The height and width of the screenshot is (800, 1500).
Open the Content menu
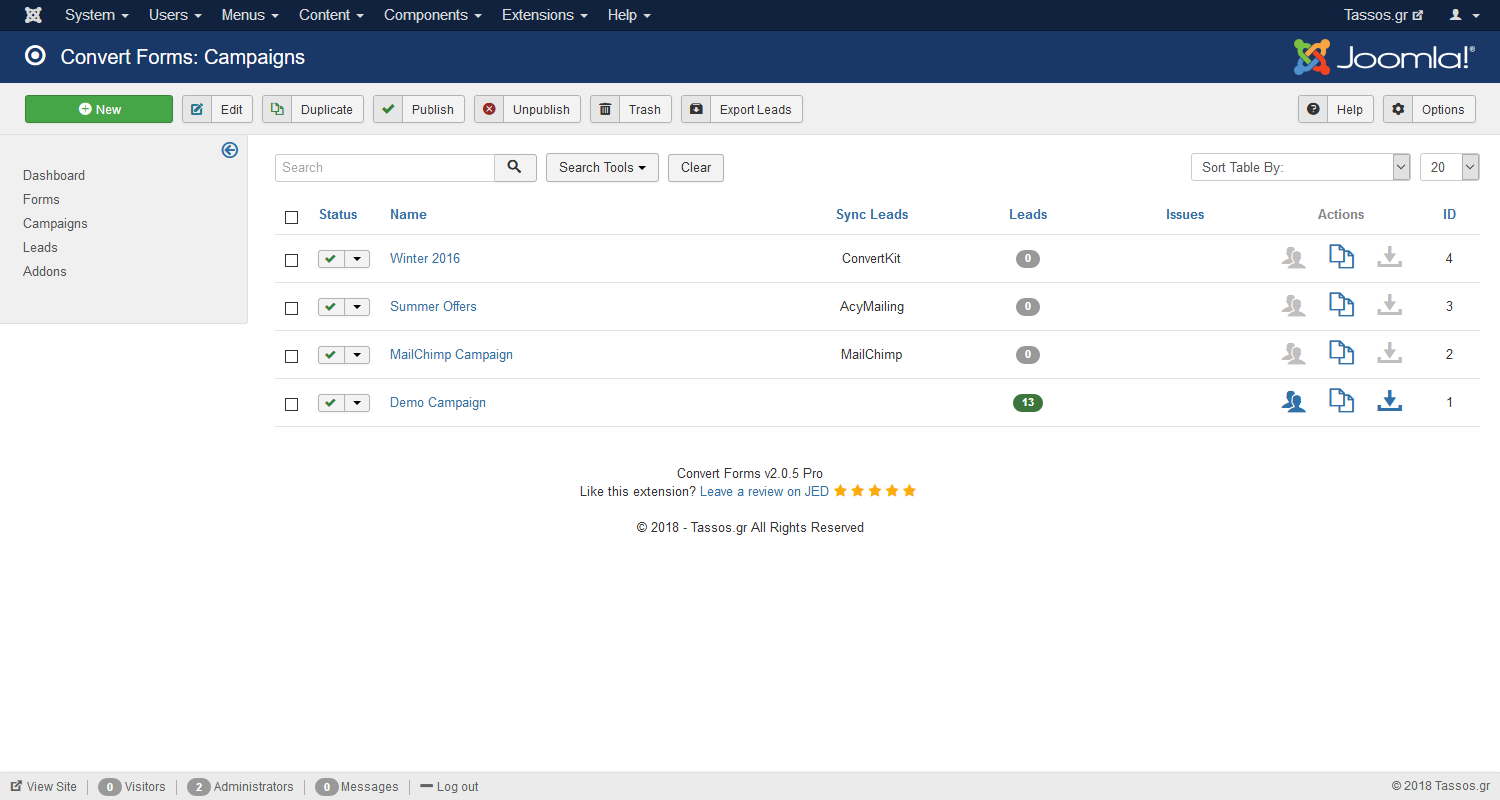(331, 15)
